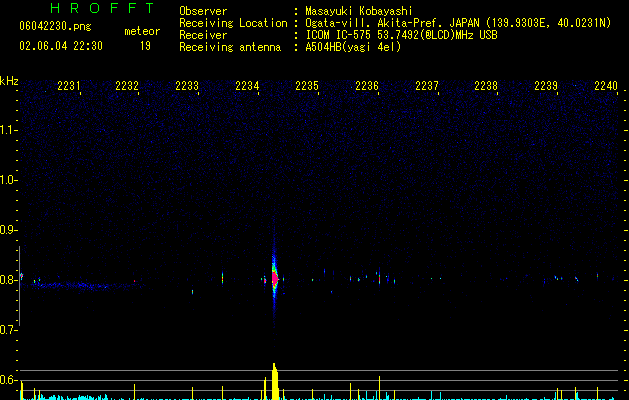
Task: Click the 2231 time marker
Action: pyautogui.click(x=69, y=86)
